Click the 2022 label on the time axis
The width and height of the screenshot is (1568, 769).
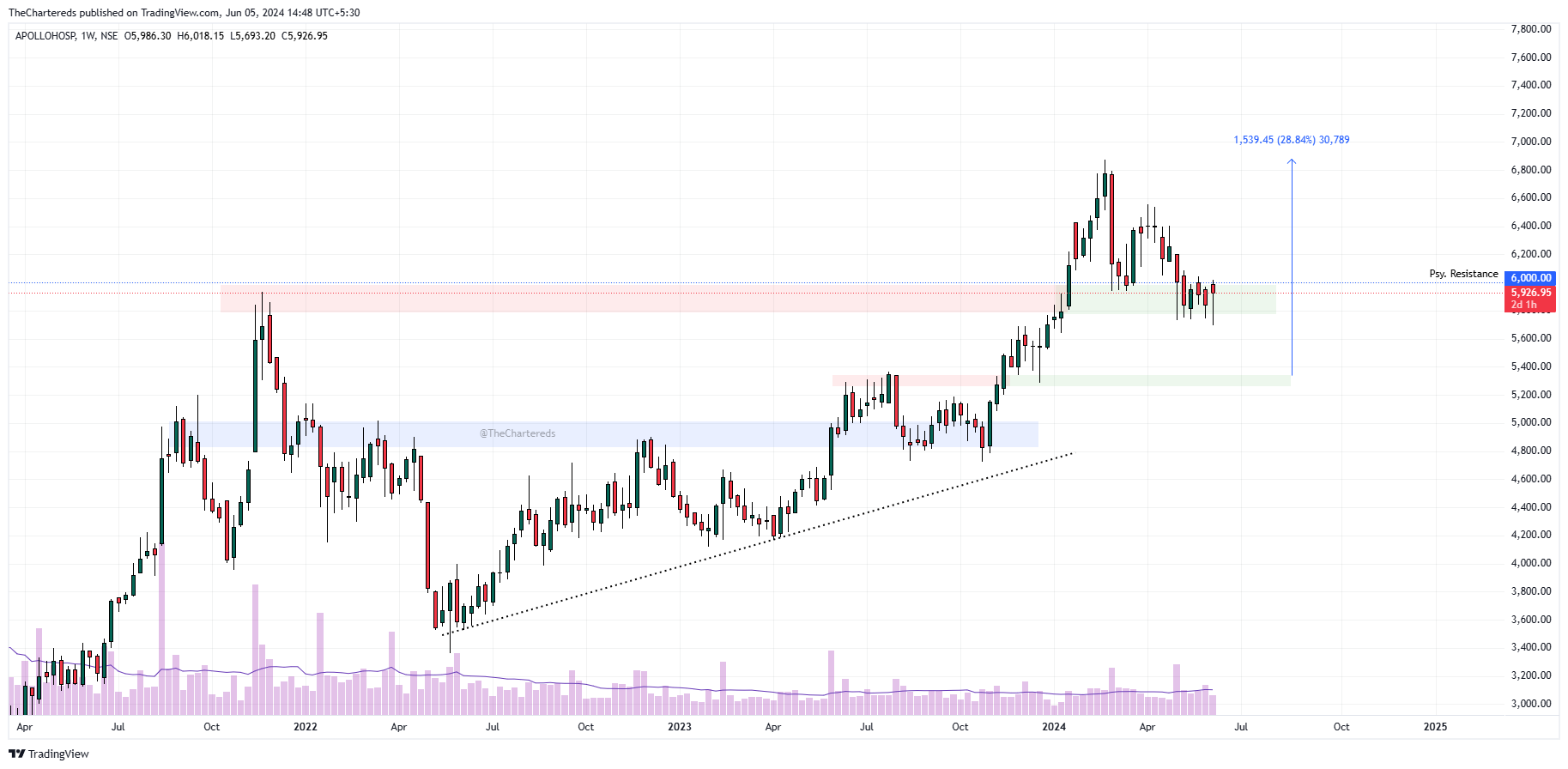coord(306,727)
